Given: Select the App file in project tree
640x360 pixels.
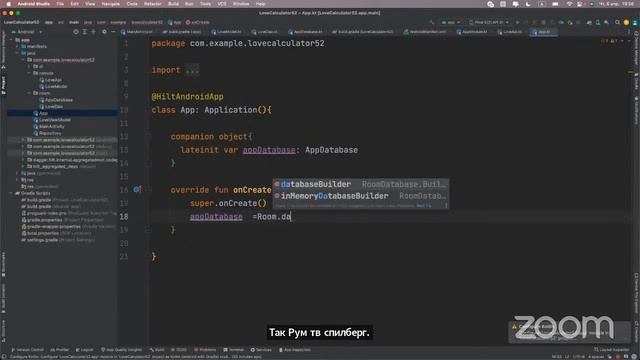Looking at the screenshot, I should pyautogui.click(x=62, y=113).
